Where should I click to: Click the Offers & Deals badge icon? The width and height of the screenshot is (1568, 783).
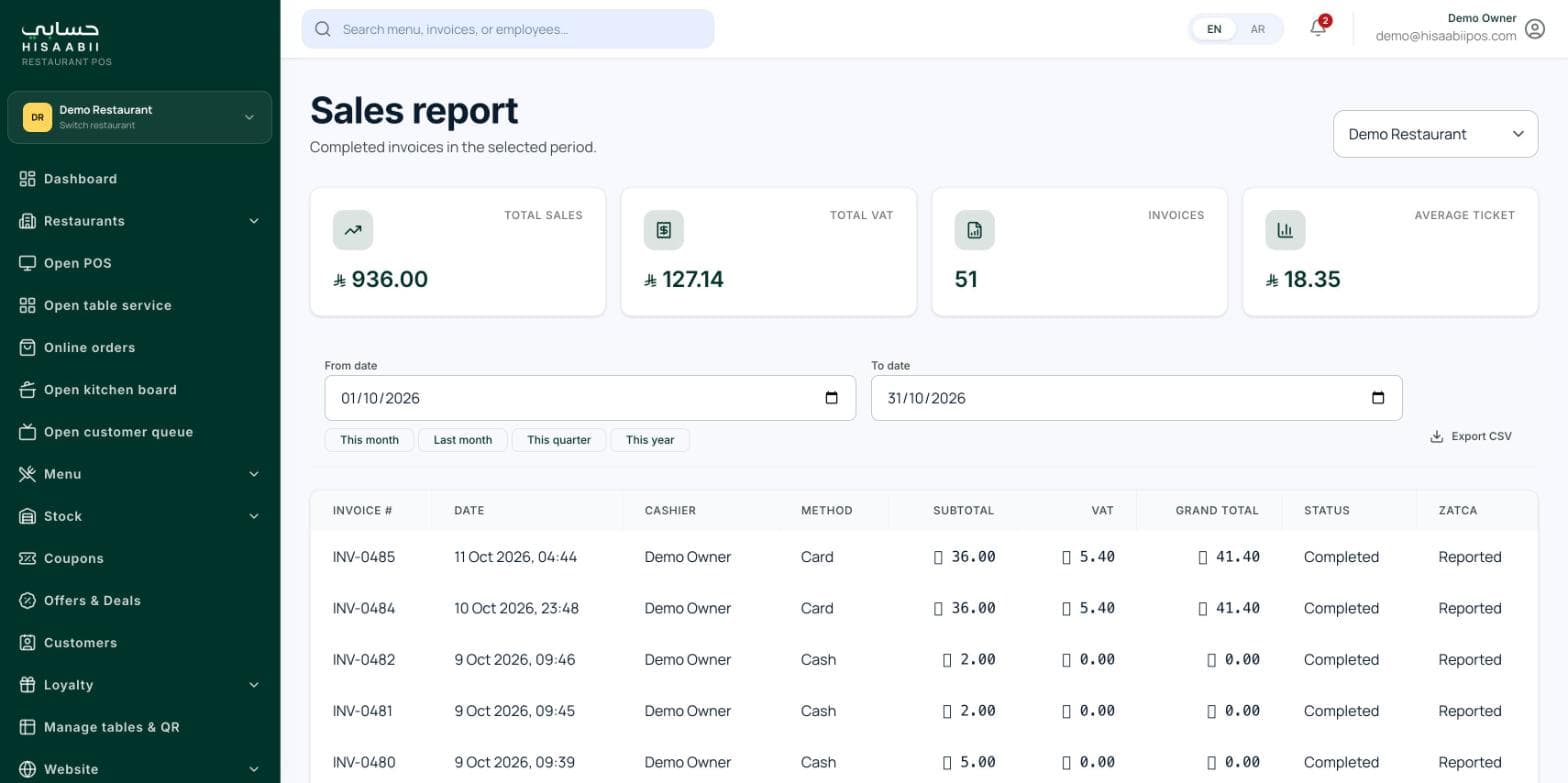pos(27,600)
